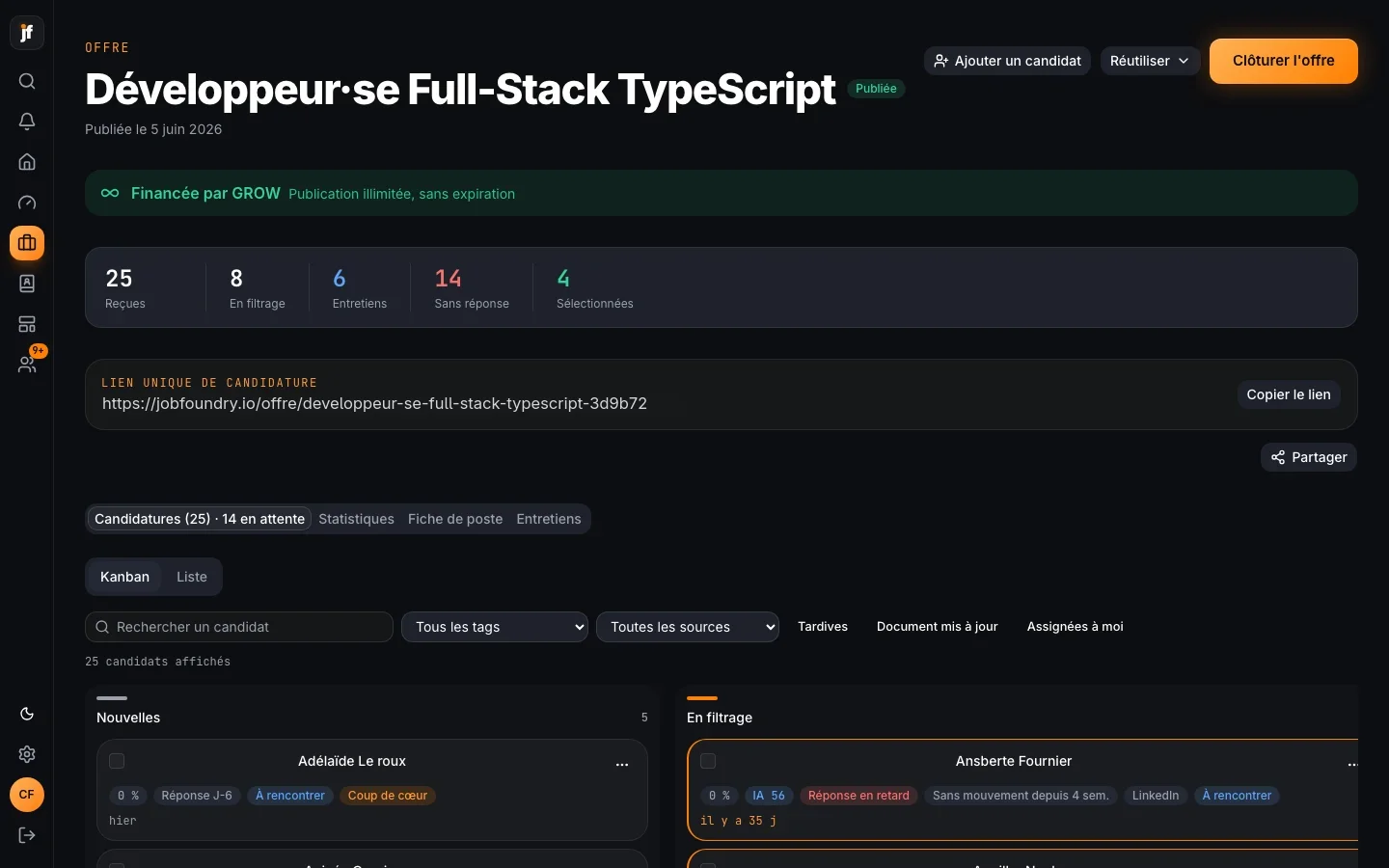Open templates layout icon in sidebar
Screen dimensions: 1389x868
27,324
